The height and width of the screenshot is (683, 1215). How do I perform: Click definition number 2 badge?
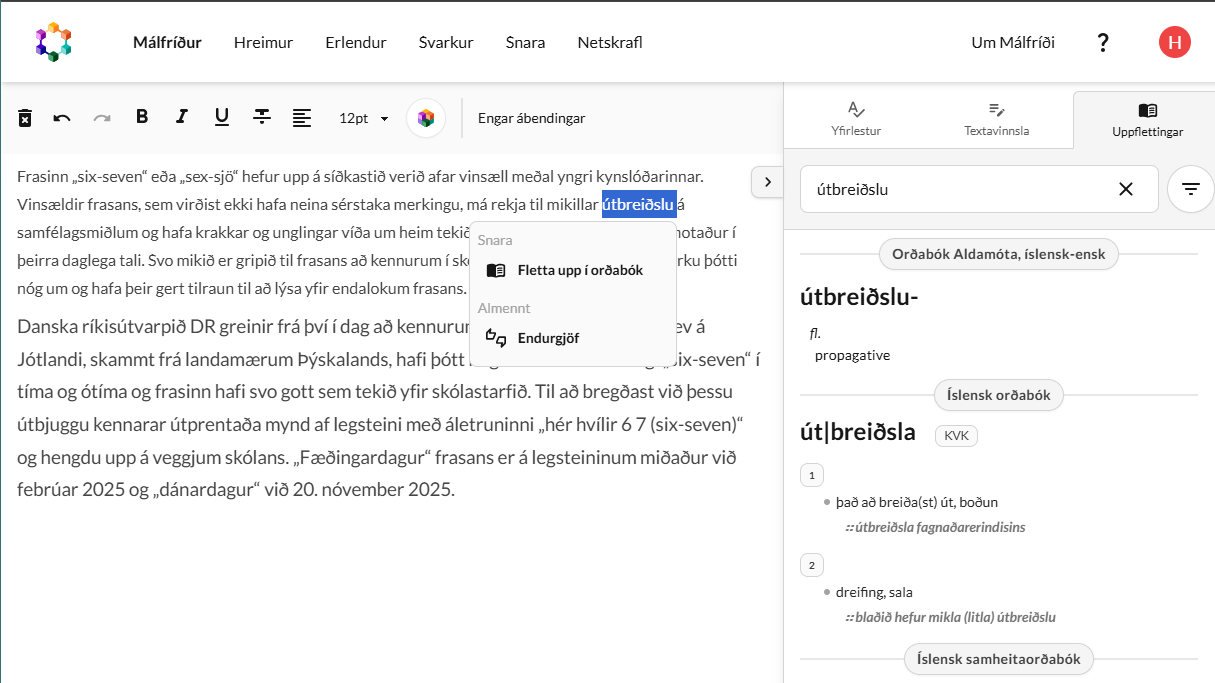pos(812,565)
